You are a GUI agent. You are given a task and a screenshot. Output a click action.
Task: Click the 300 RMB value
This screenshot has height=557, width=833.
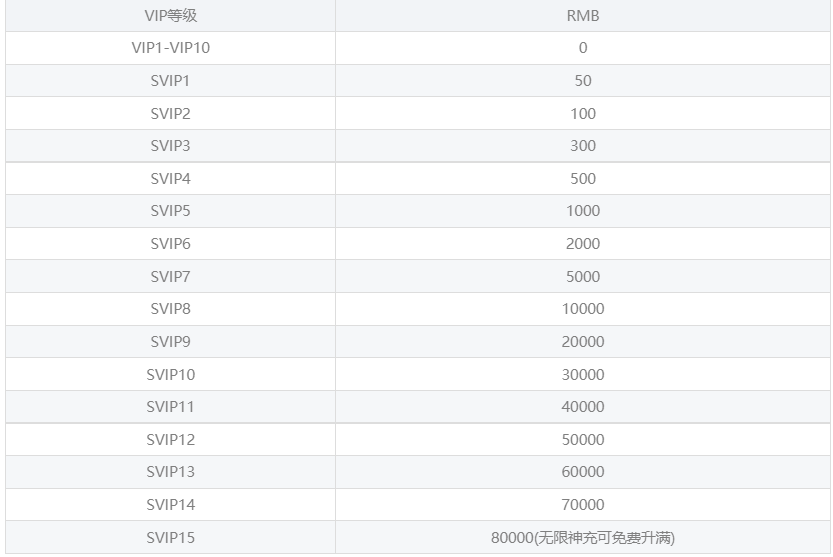583,146
